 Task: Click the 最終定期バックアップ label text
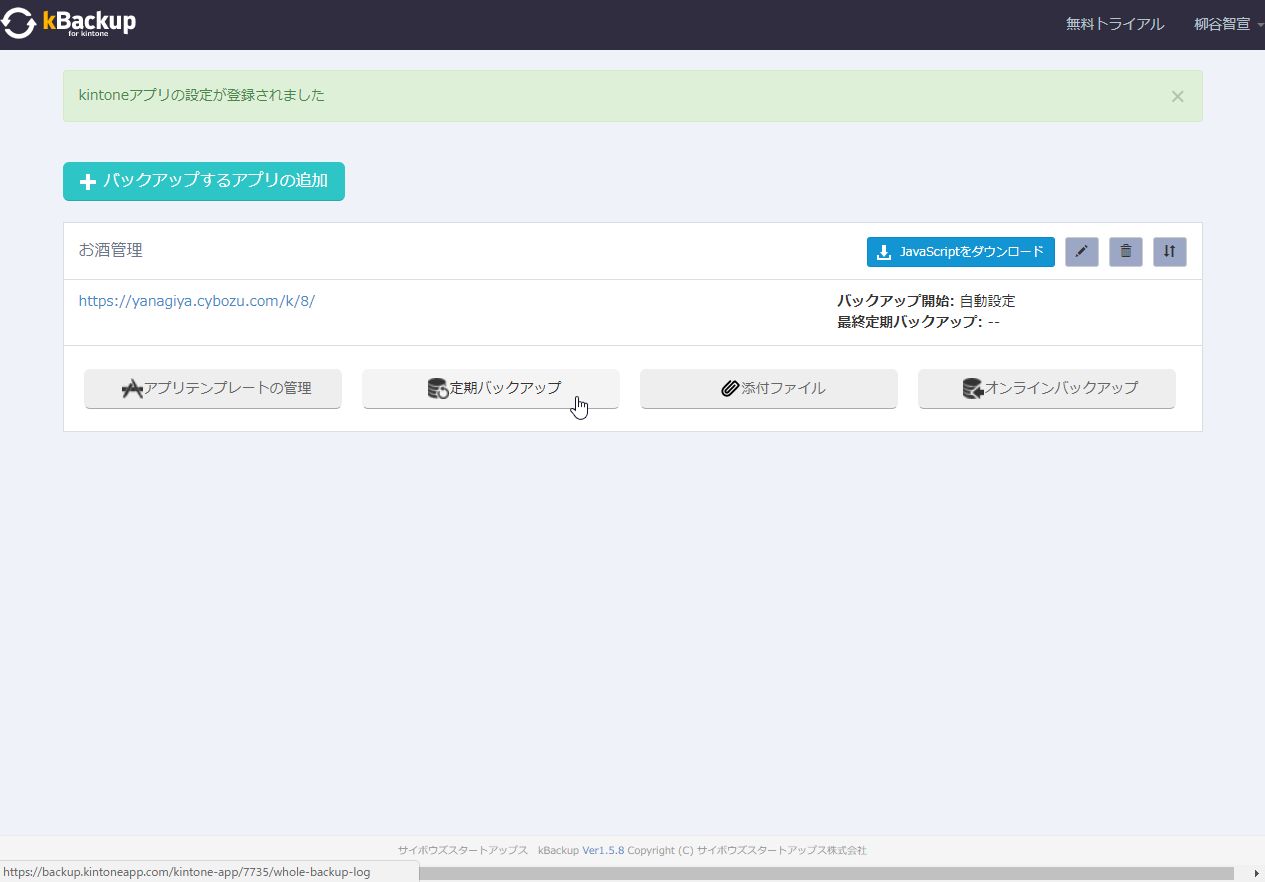pos(910,322)
